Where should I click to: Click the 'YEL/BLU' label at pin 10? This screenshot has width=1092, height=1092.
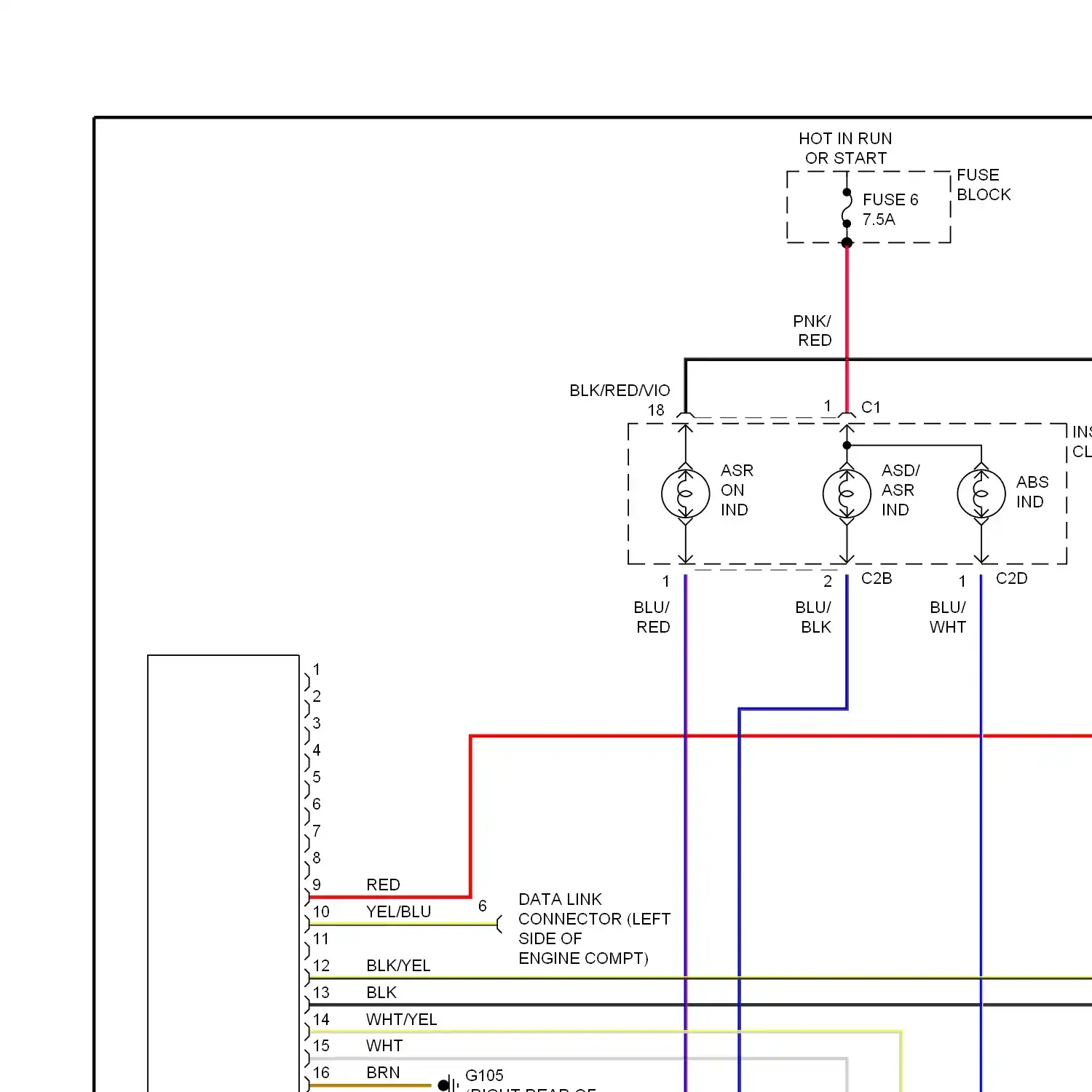point(398,911)
